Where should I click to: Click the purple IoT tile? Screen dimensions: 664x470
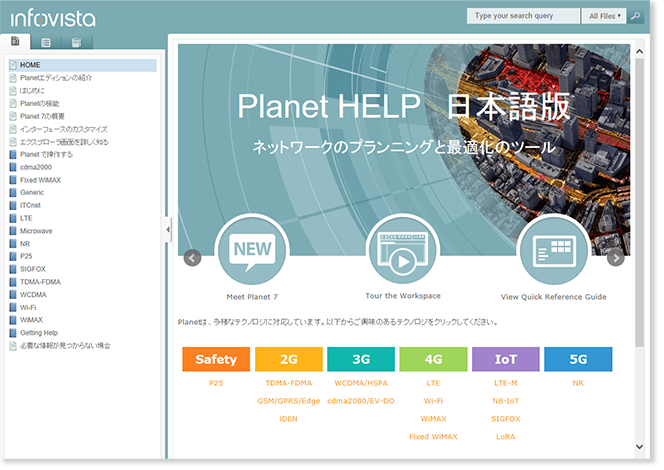(506, 359)
